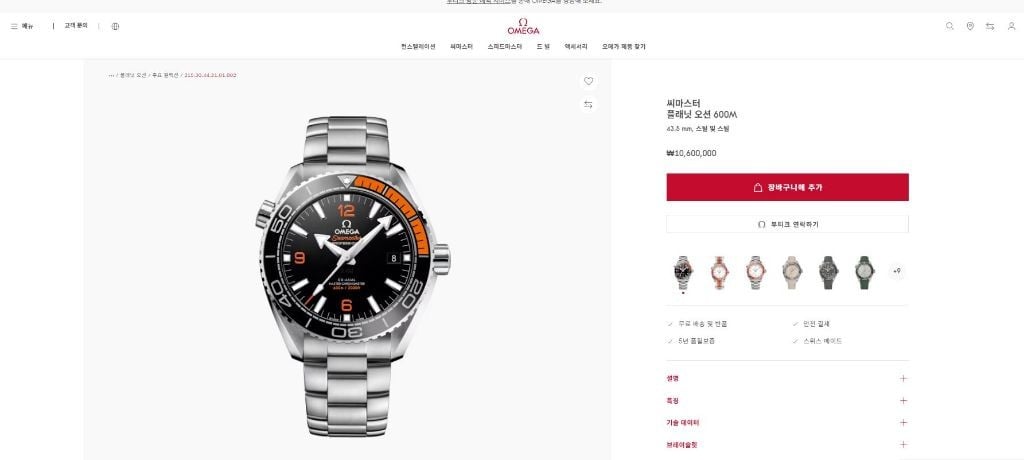Open the 씨마스터 menu item
This screenshot has width=1024, height=460.
pos(461,47)
